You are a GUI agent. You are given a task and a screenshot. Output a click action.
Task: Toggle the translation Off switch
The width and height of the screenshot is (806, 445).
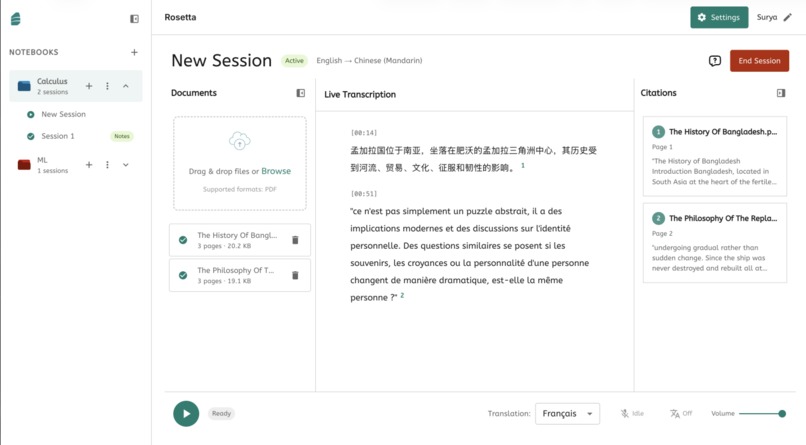(x=681, y=414)
